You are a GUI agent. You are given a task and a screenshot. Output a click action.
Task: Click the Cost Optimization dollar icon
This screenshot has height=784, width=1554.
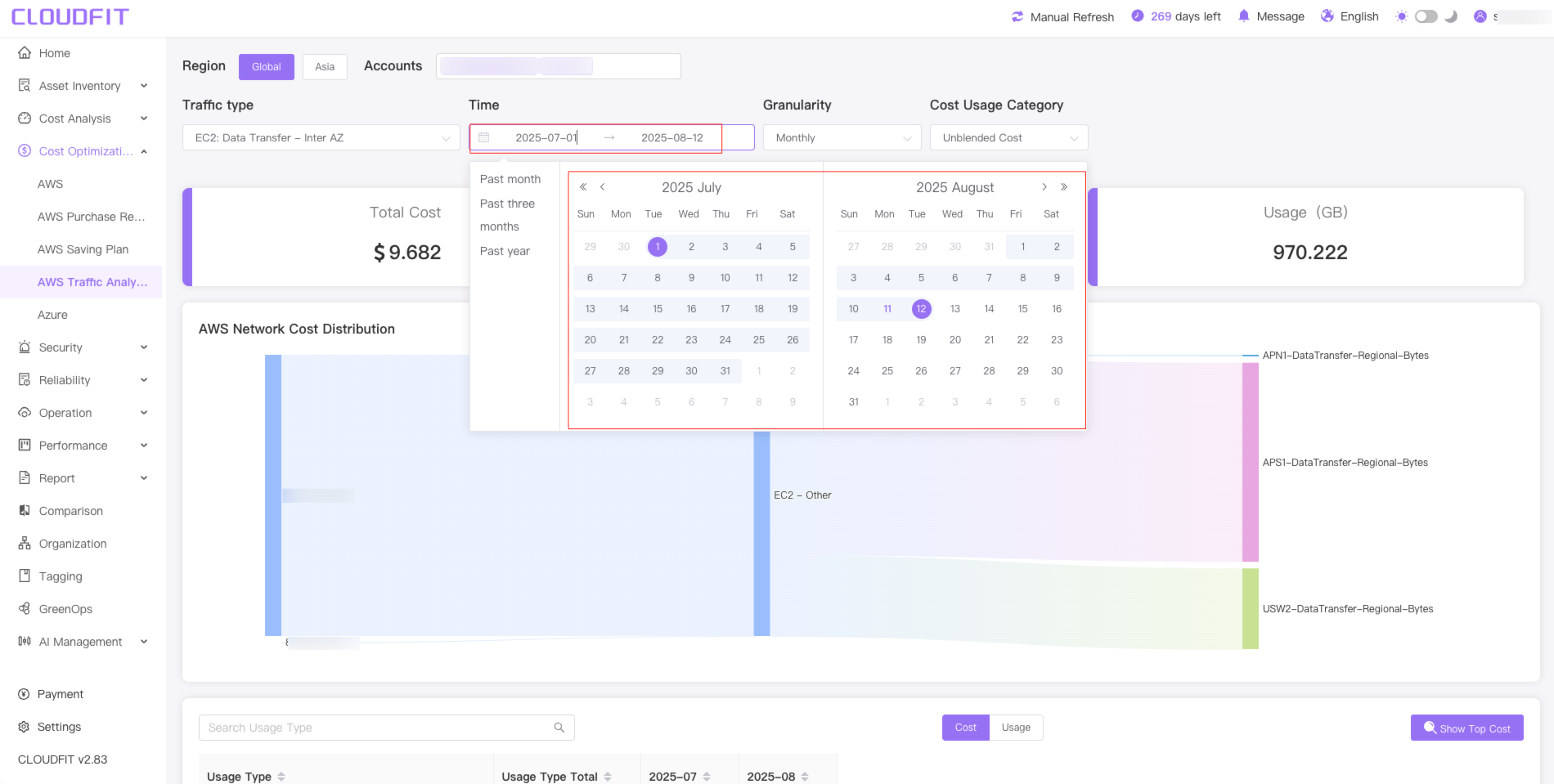(x=25, y=151)
